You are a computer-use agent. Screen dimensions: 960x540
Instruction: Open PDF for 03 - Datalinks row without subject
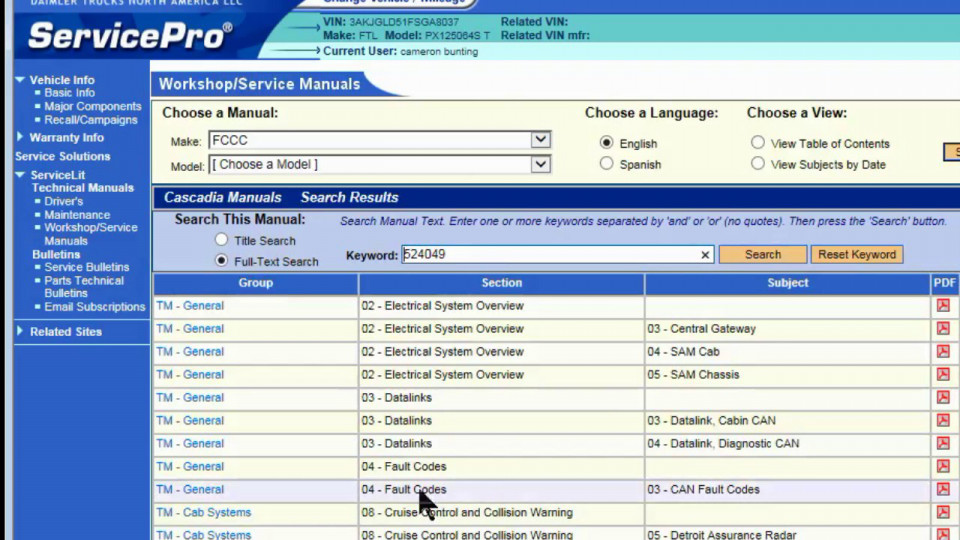(943, 397)
